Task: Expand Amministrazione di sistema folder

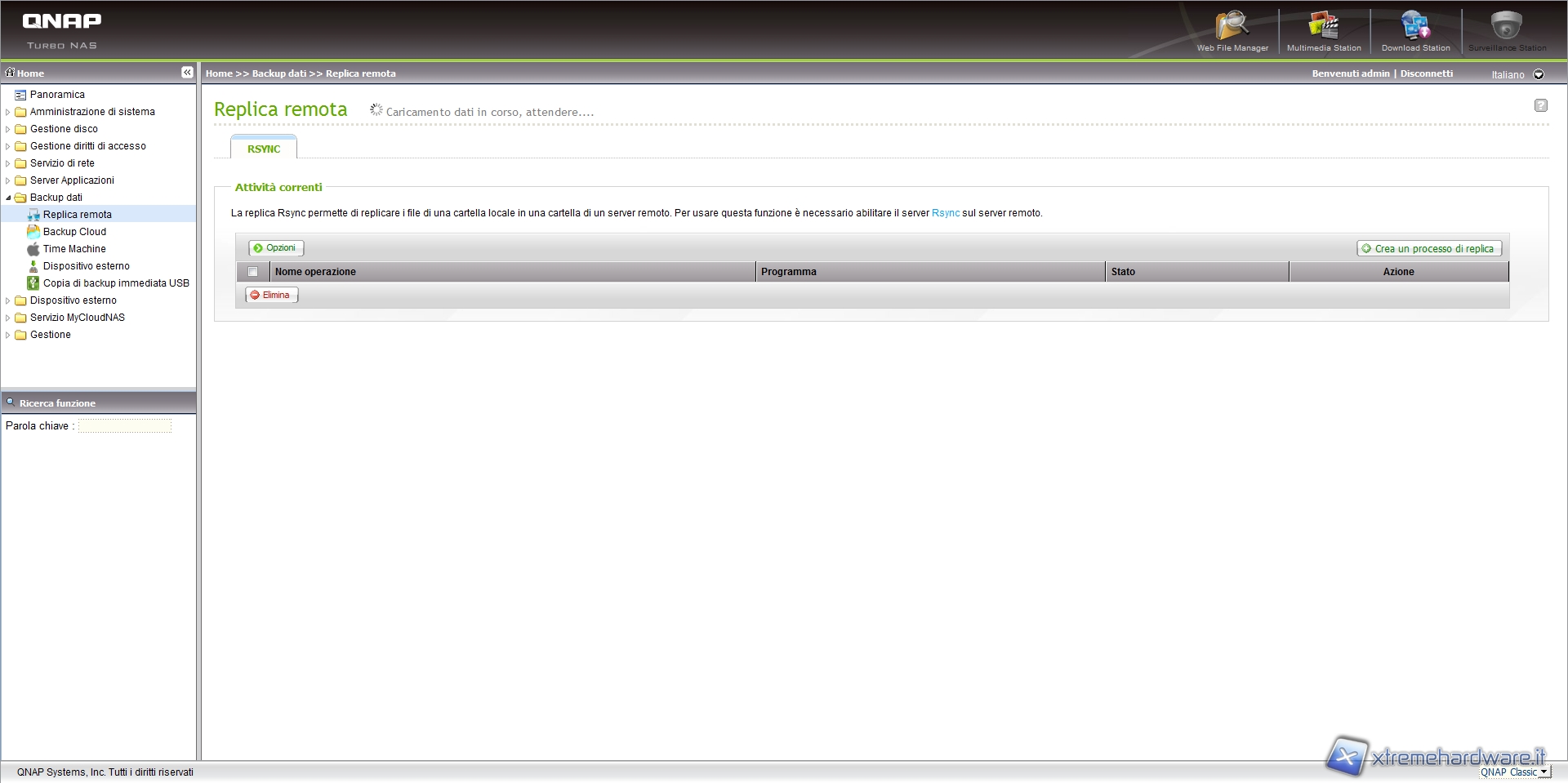Action: click(x=8, y=112)
